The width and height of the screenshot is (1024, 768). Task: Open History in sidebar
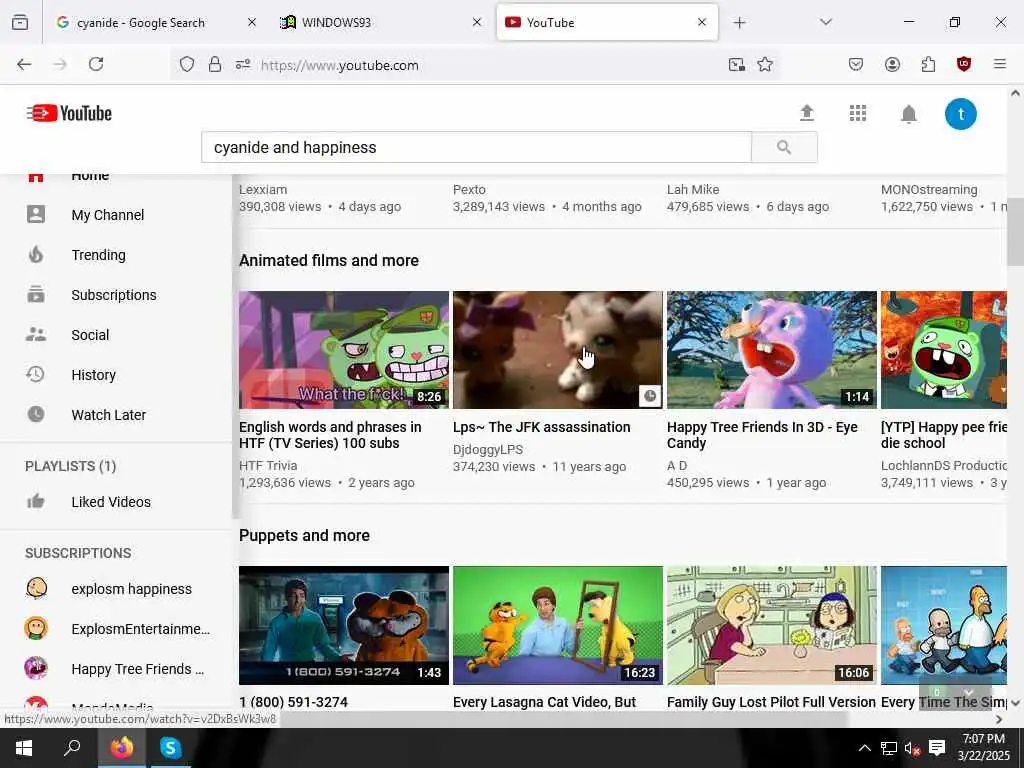coord(93,375)
